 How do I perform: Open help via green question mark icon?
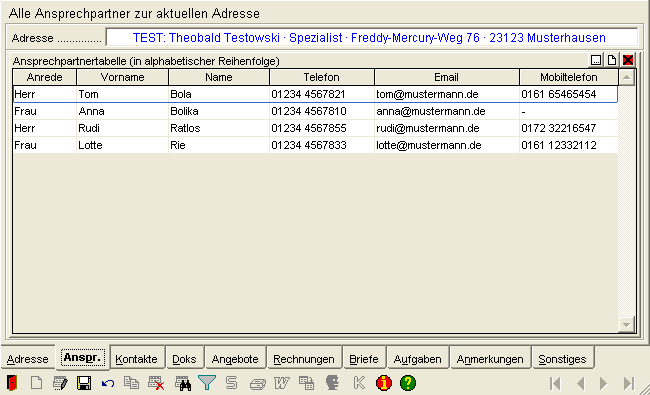(408, 383)
